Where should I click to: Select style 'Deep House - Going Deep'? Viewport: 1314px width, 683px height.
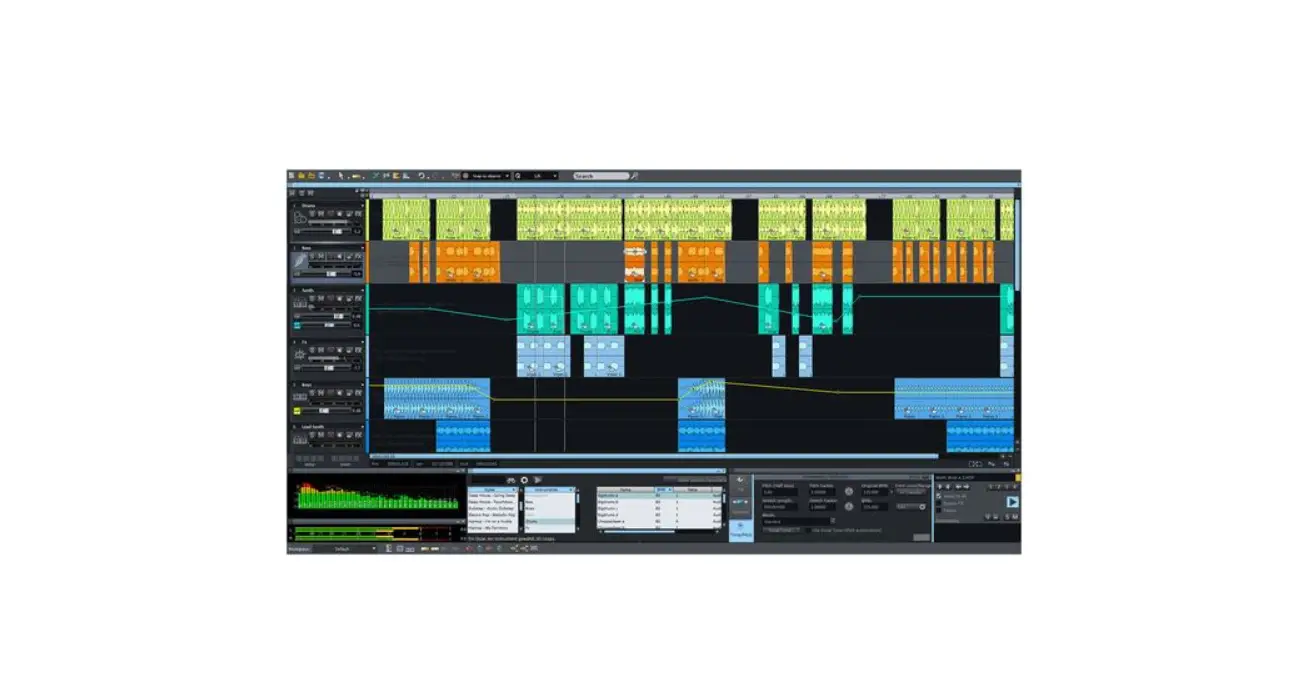pos(493,496)
